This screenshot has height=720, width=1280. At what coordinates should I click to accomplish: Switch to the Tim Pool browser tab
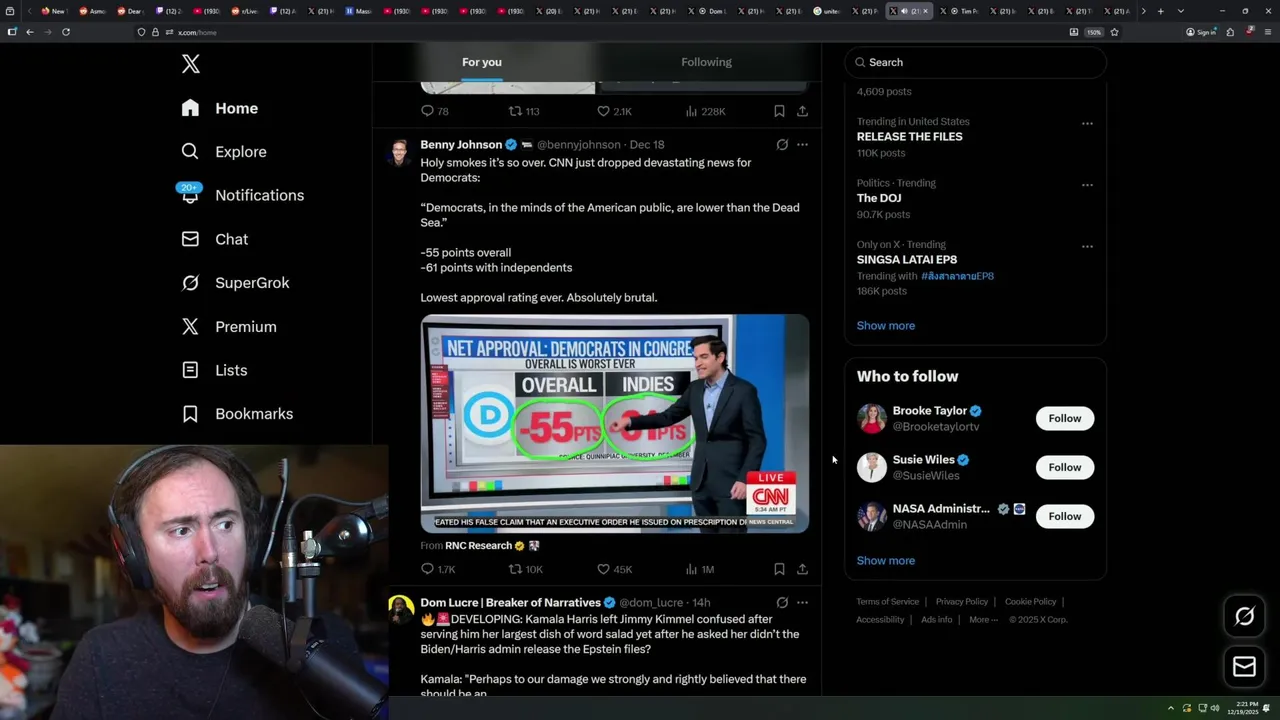pos(961,11)
